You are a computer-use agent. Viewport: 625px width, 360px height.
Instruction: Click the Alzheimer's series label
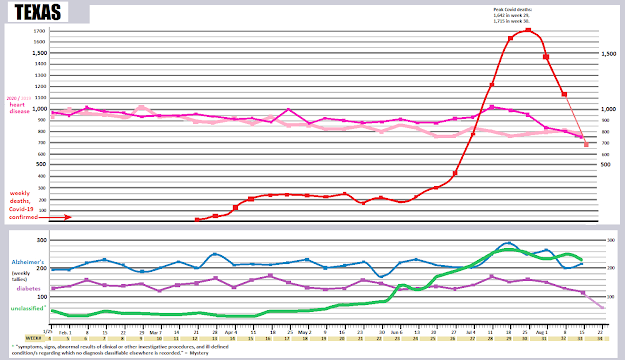[x=28, y=262]
